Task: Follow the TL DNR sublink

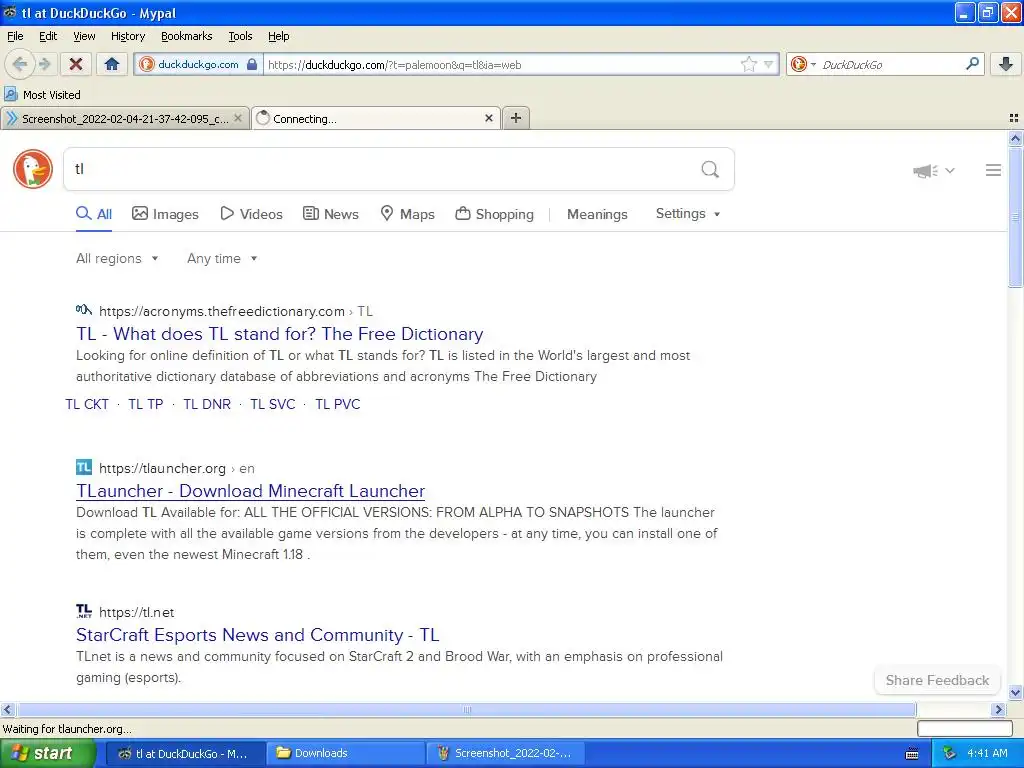Action: pos(207,404)
